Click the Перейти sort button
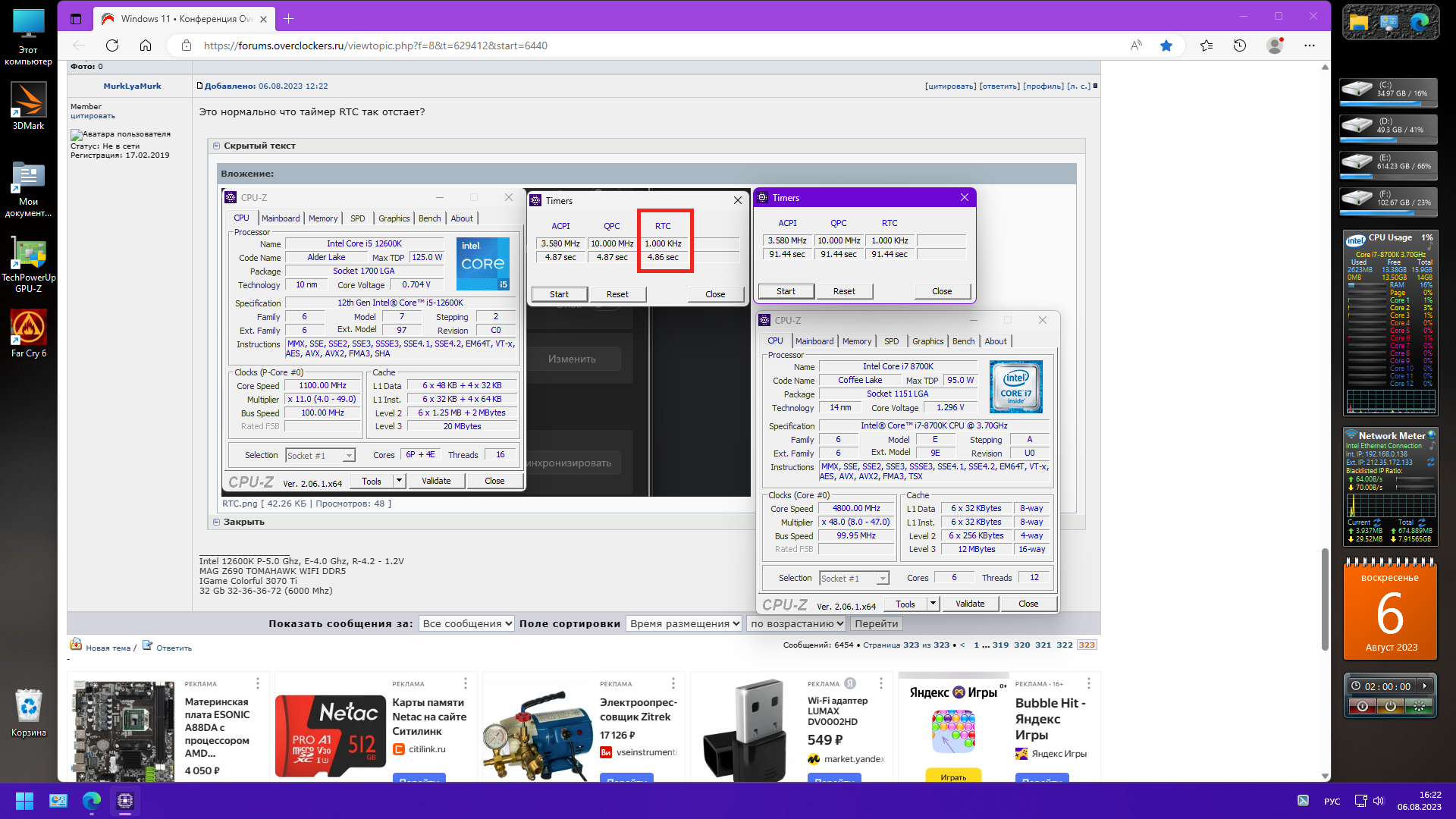Image resolution: width=1456 pixels, height=819 pixels. tap(876, 623)
